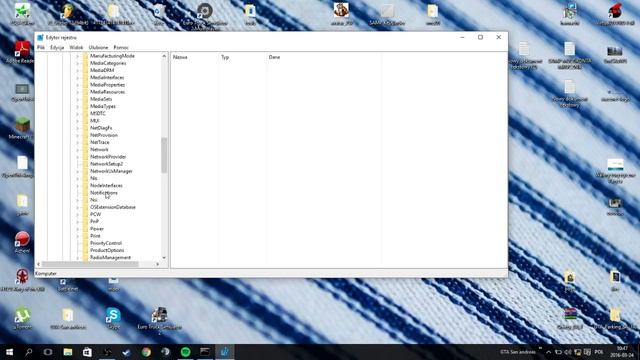Expand the MSDTC key
640x360 pixels.
[78, 113]
